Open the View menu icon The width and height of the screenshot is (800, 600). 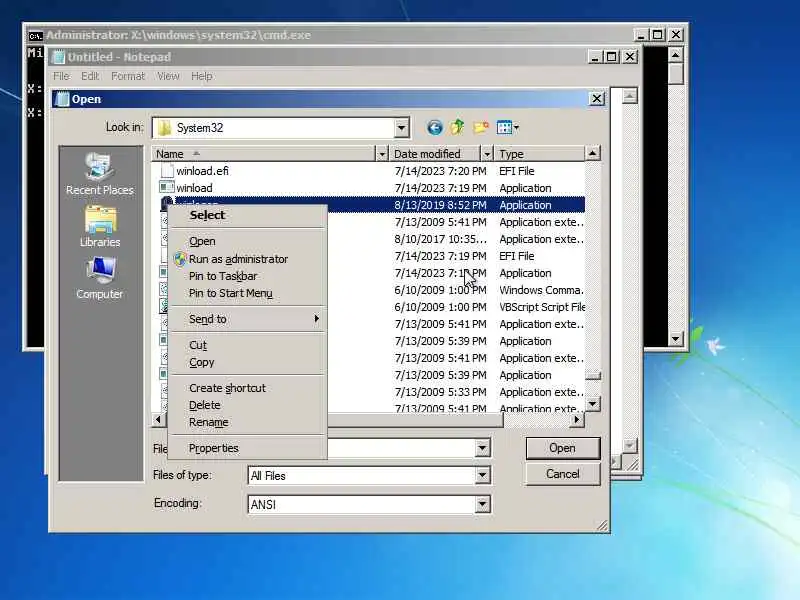pos(507,127)
